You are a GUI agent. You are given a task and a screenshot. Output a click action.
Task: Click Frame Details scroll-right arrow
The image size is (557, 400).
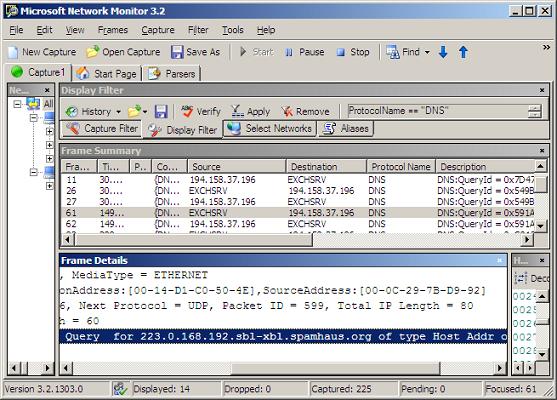500,368
